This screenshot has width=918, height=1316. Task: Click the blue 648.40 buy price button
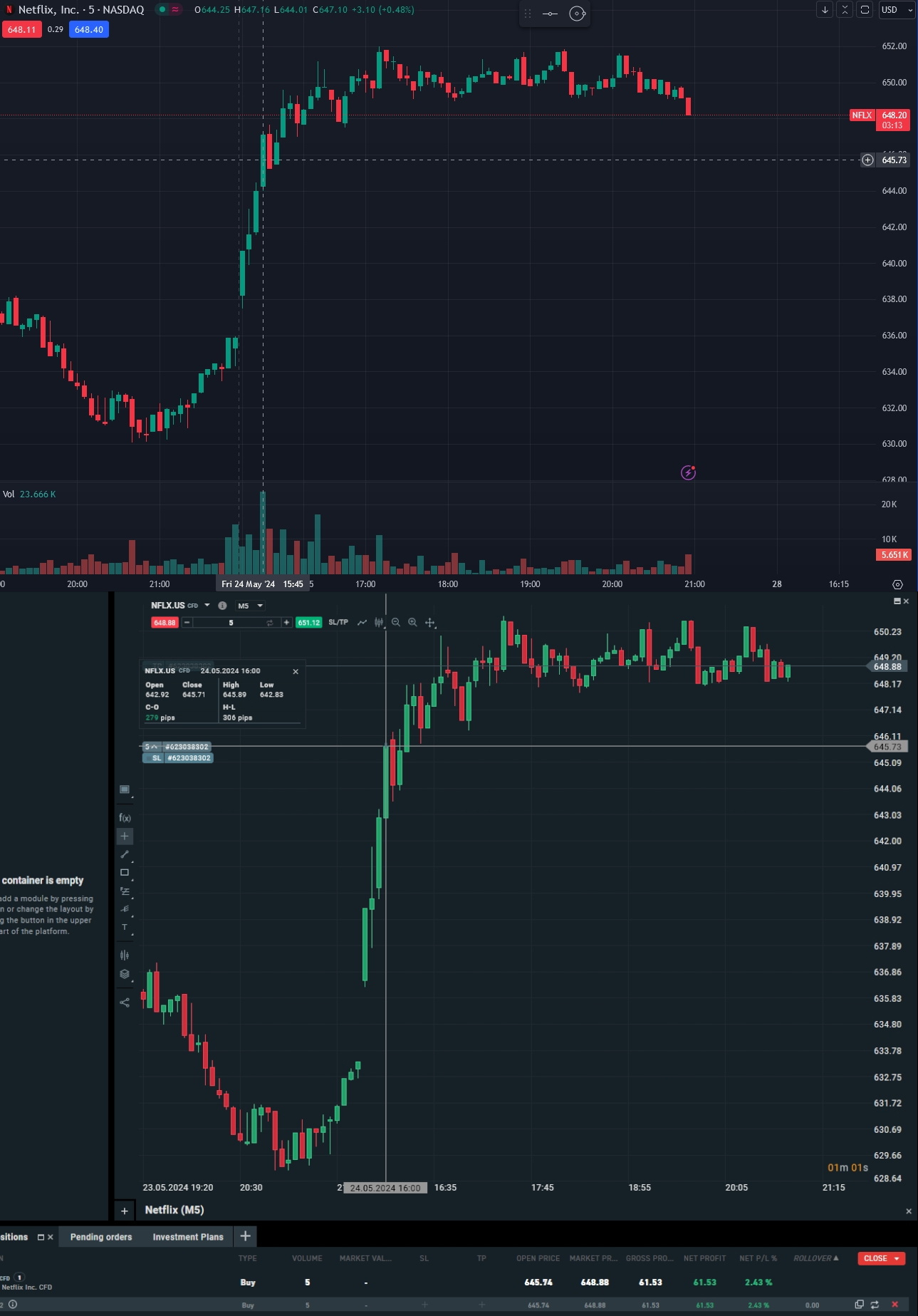click(89, 30)
